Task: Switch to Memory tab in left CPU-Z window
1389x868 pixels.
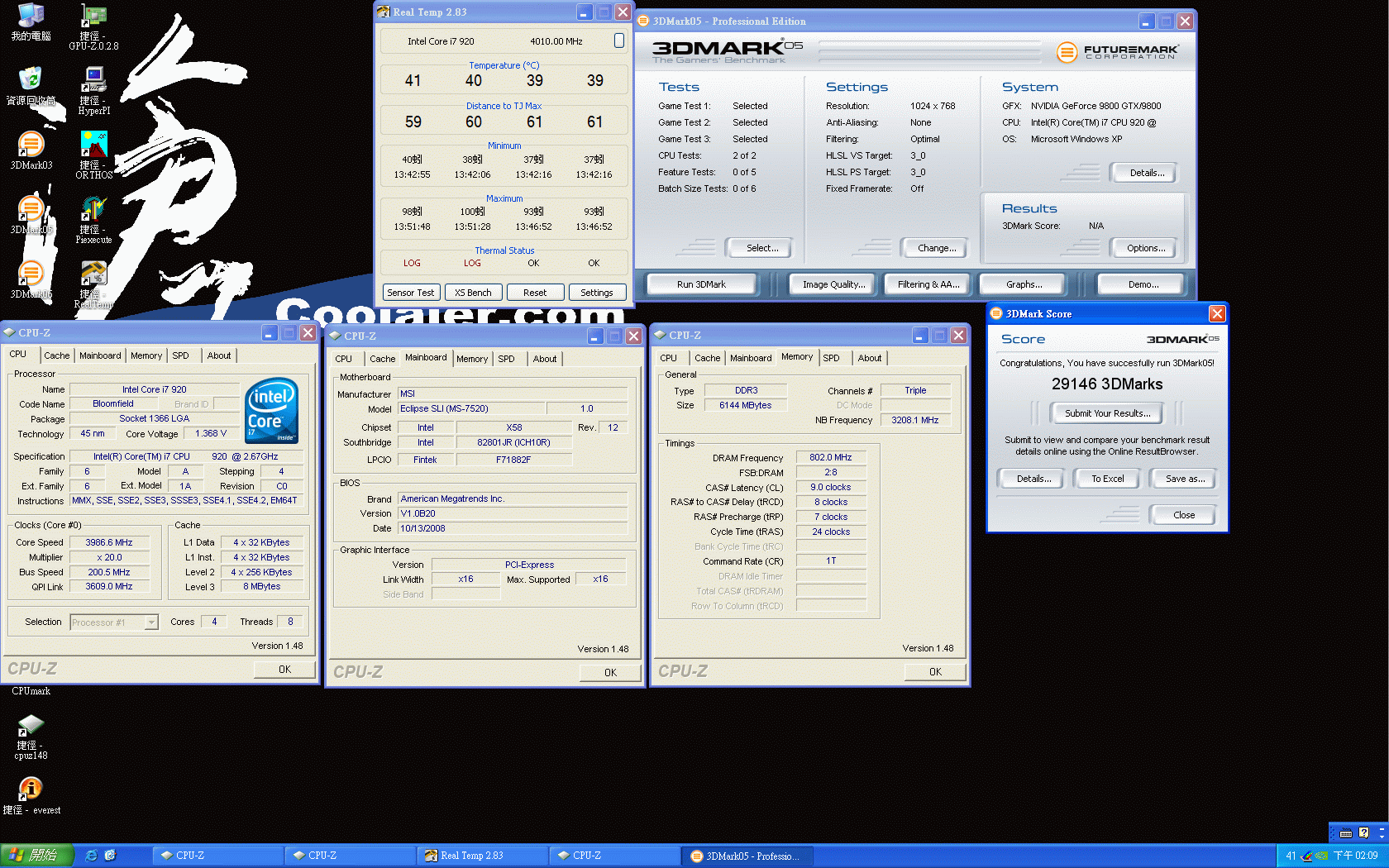Action: 146,355
